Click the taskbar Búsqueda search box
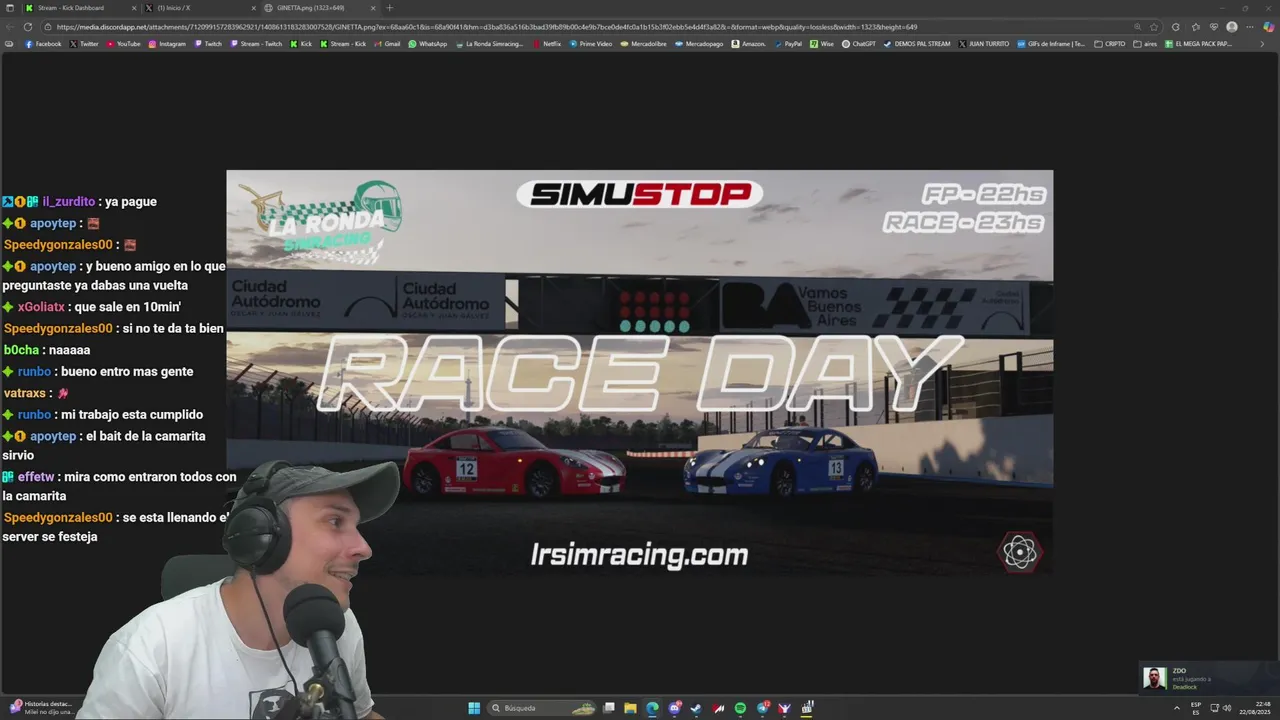The image size is (1280, 720). coord(542,708)
